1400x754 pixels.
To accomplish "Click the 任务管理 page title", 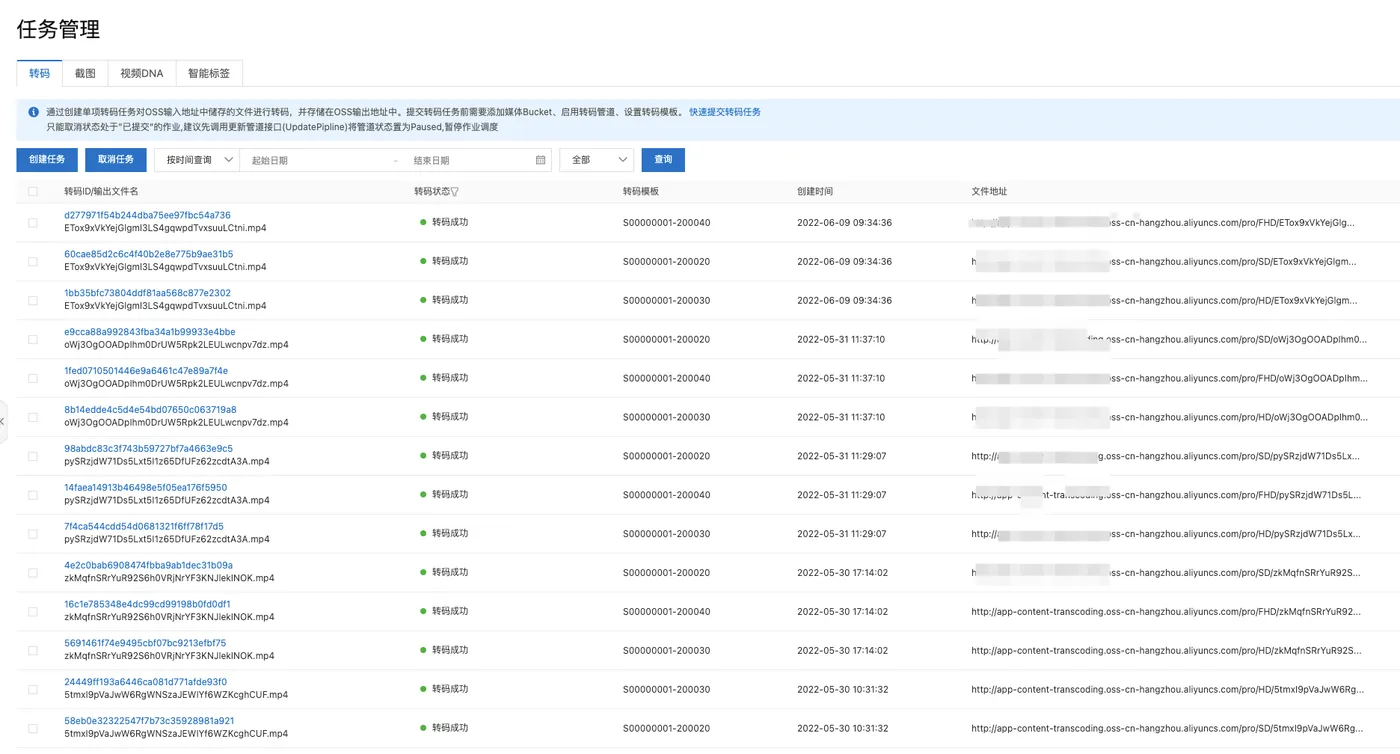I will click(59, 29).
